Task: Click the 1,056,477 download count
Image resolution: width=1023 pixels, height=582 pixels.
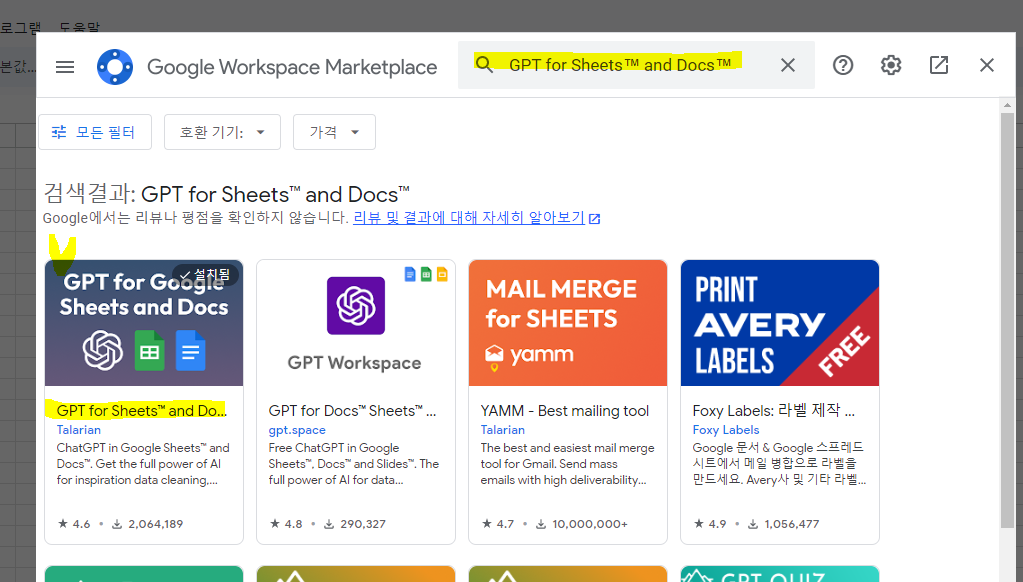Action: click(784, 524)
